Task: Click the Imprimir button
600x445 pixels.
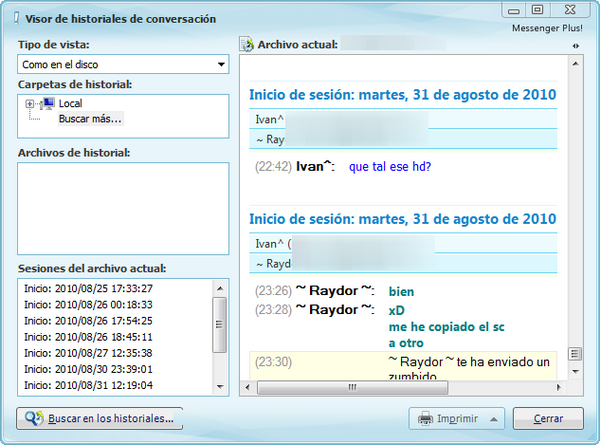Action: point(457,419)
